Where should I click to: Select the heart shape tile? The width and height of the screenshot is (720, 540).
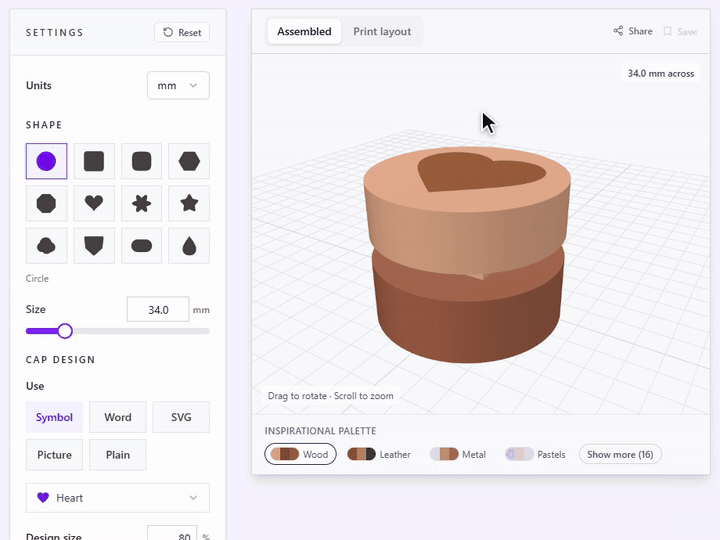[94, 203]
